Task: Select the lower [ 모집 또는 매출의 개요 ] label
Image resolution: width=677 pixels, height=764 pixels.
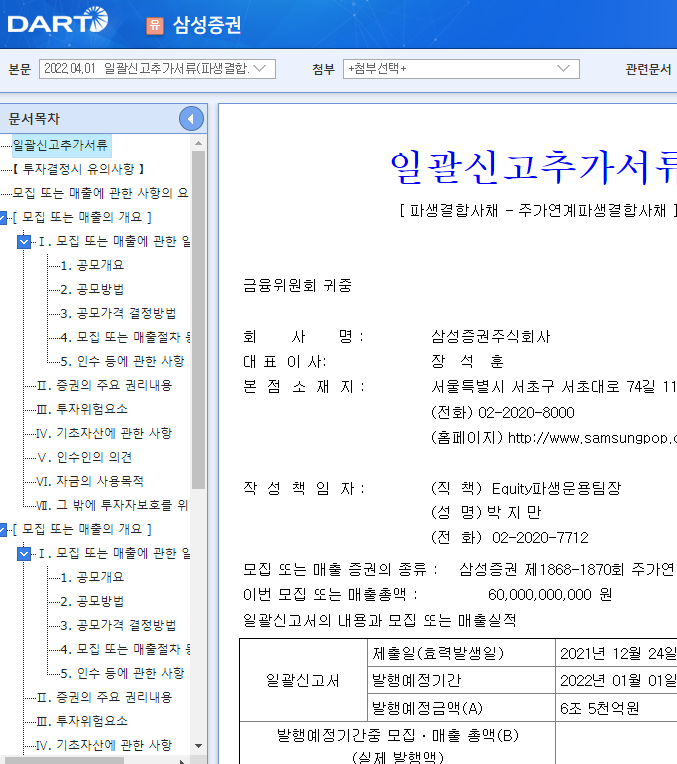Action: (x=82, y=529)
